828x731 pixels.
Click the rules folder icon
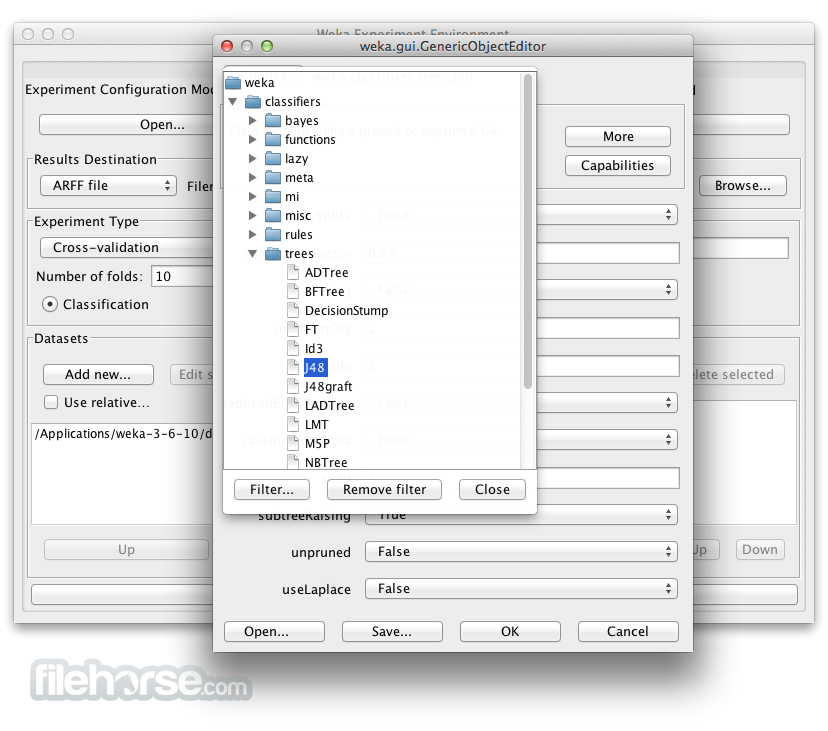pos(273,235)
